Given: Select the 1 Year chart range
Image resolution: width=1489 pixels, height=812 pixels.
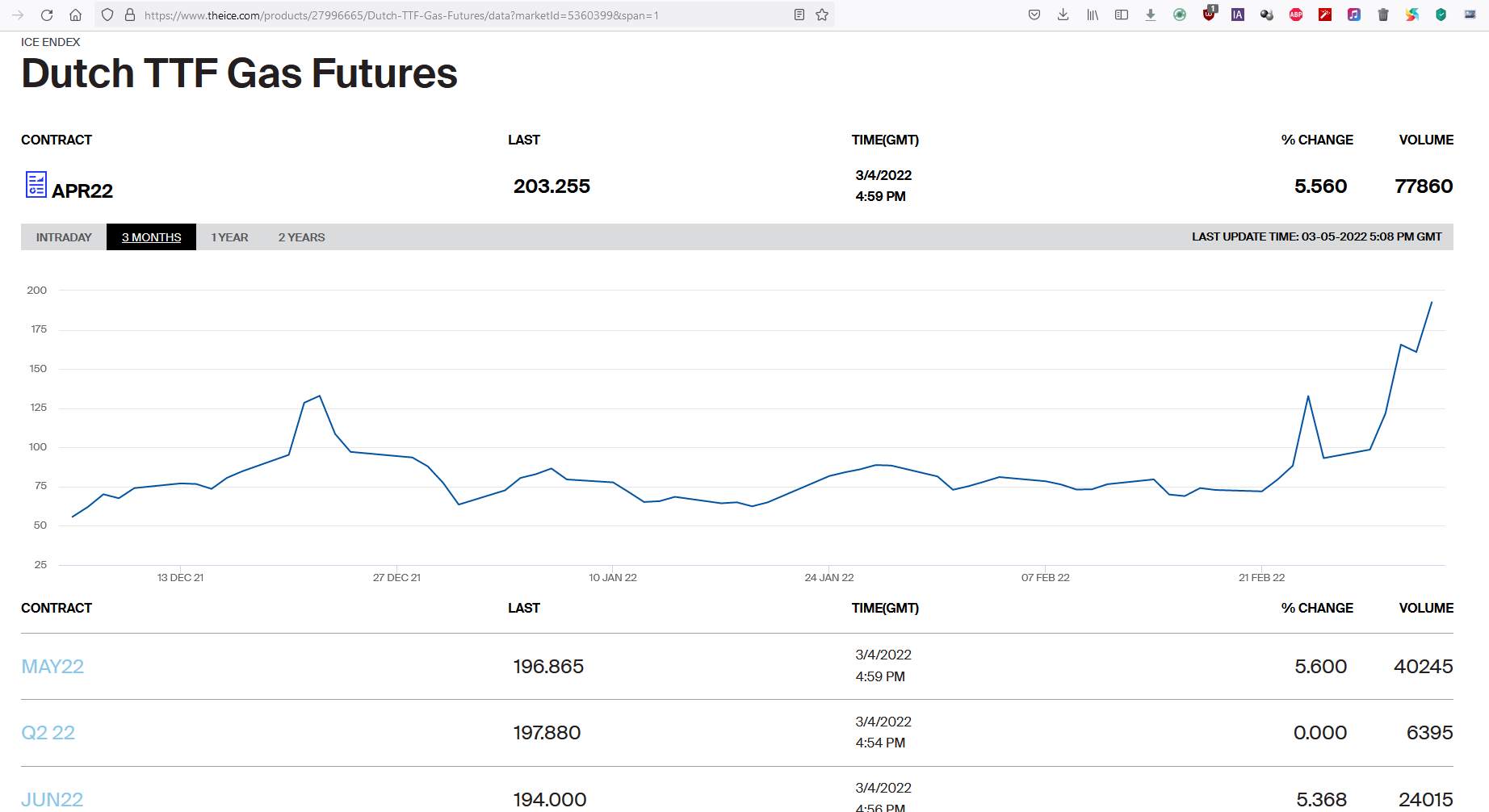Looking at the screenshot, I should point(229,237).
